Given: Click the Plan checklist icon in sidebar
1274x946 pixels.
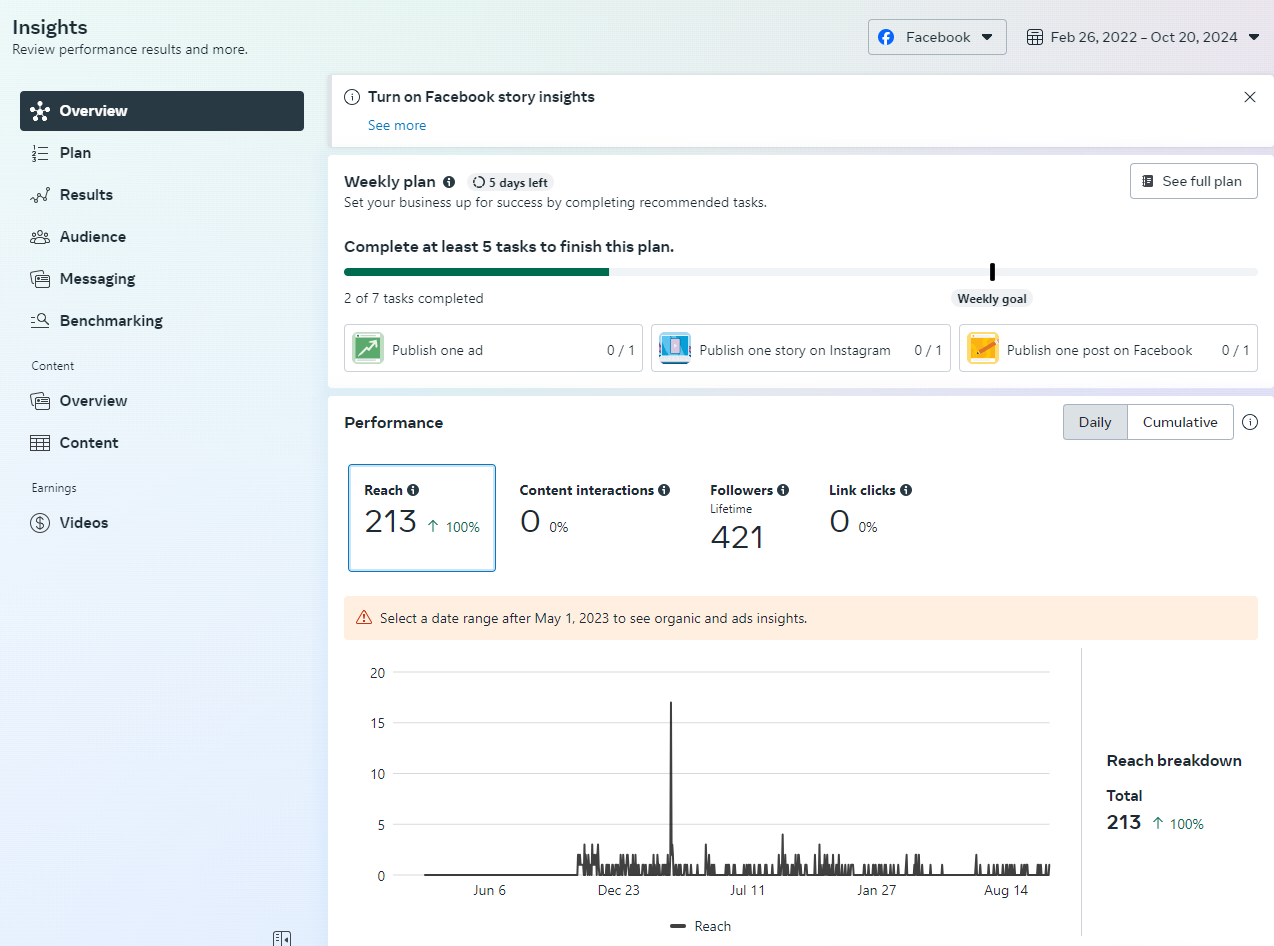Looking at the screenshot, I should coord(40,153).
